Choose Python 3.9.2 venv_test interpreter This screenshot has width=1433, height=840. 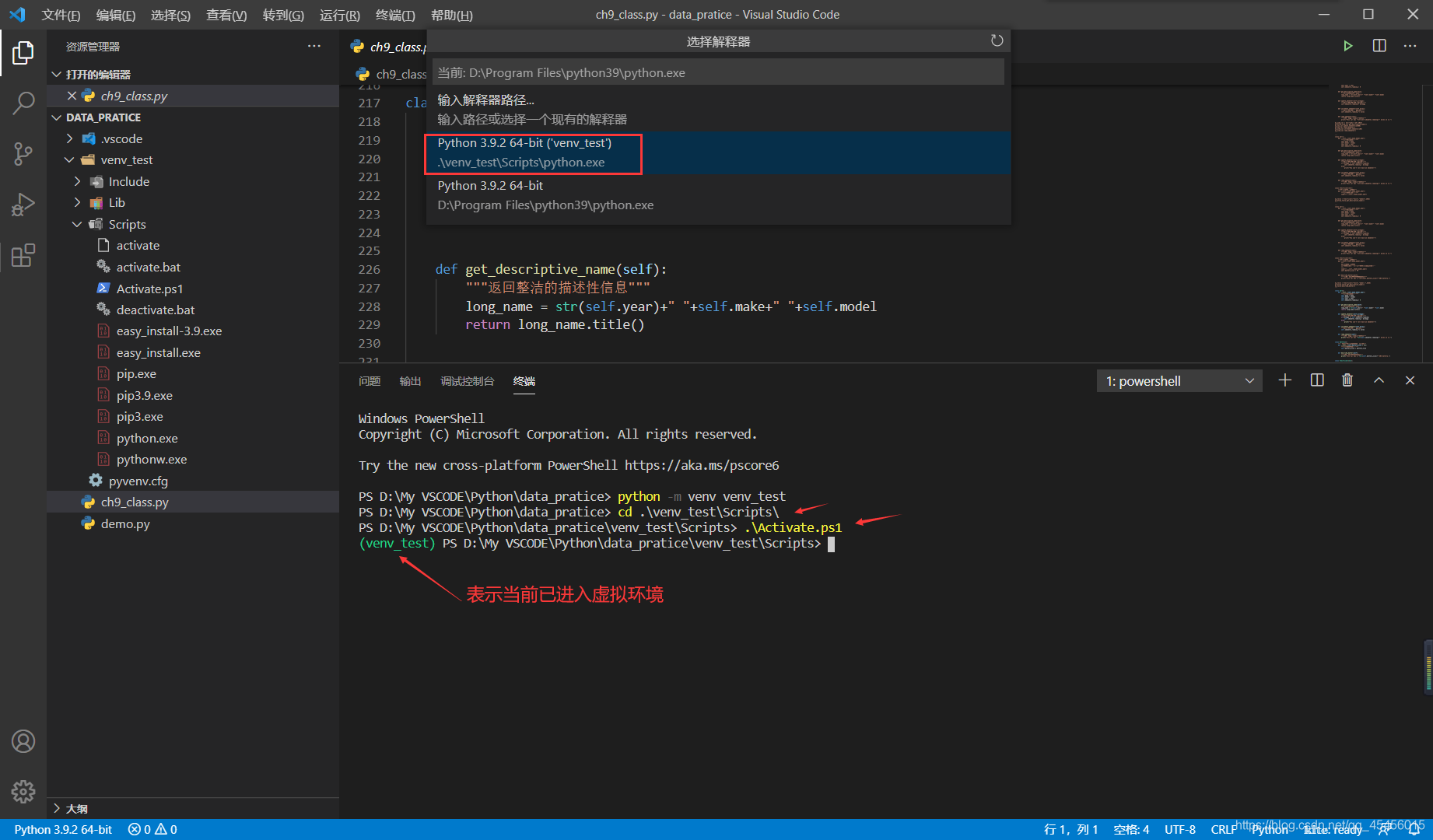tap(718, 152)
